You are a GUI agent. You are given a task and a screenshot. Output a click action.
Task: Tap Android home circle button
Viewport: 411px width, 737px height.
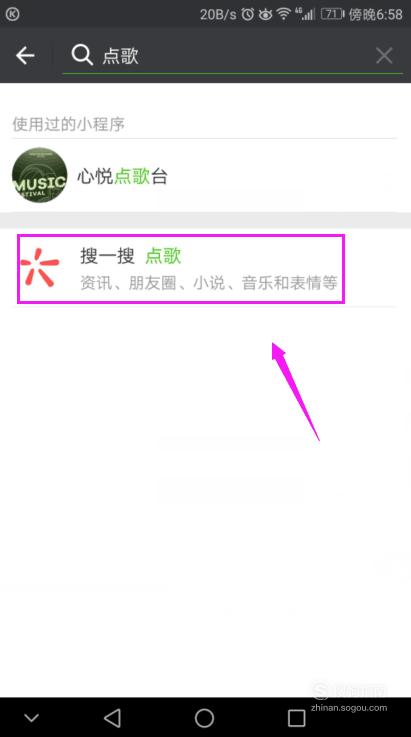click(x=204, y=718)
